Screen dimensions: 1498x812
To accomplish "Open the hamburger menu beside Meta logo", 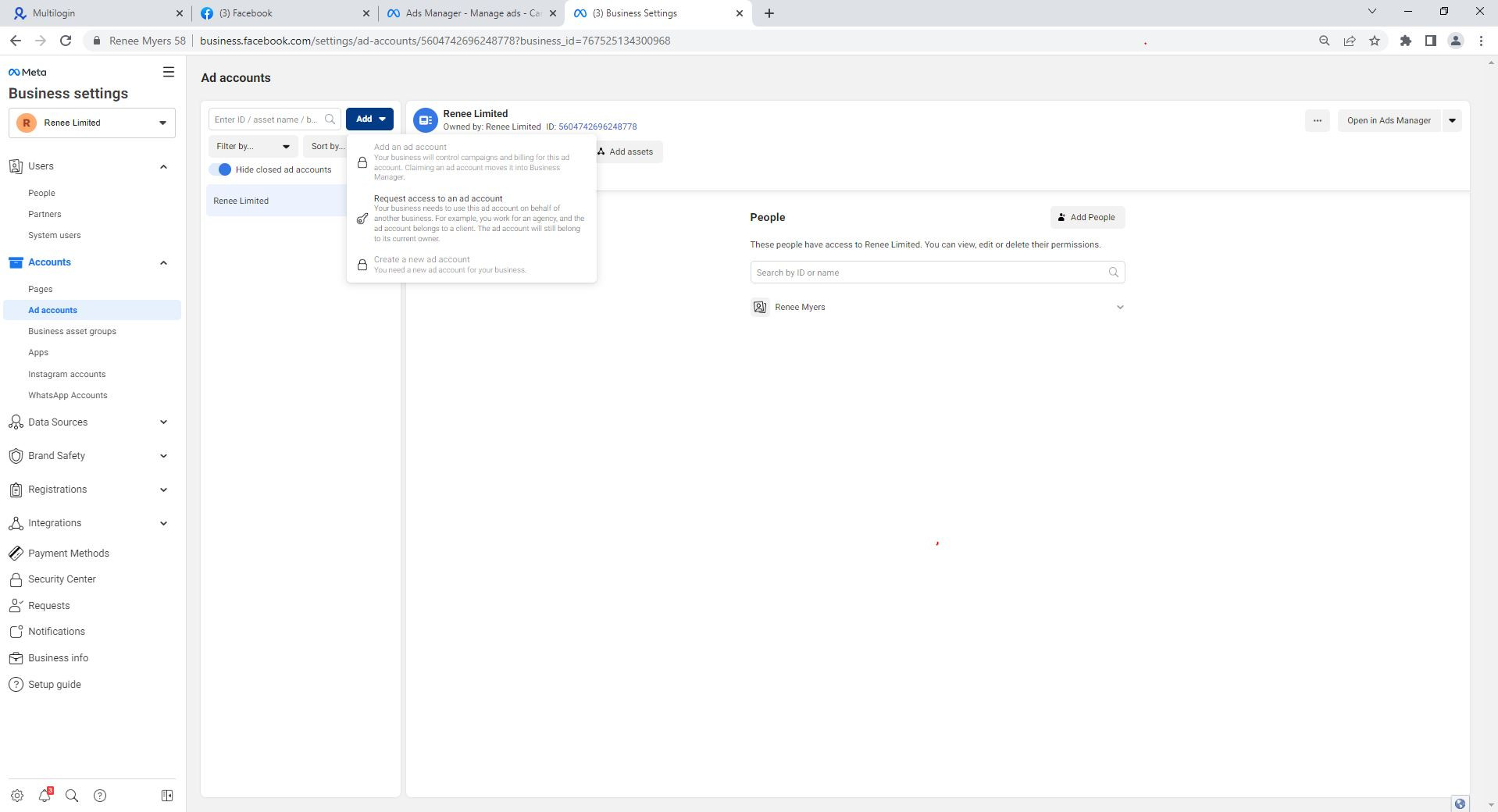I will click(168, 72).
